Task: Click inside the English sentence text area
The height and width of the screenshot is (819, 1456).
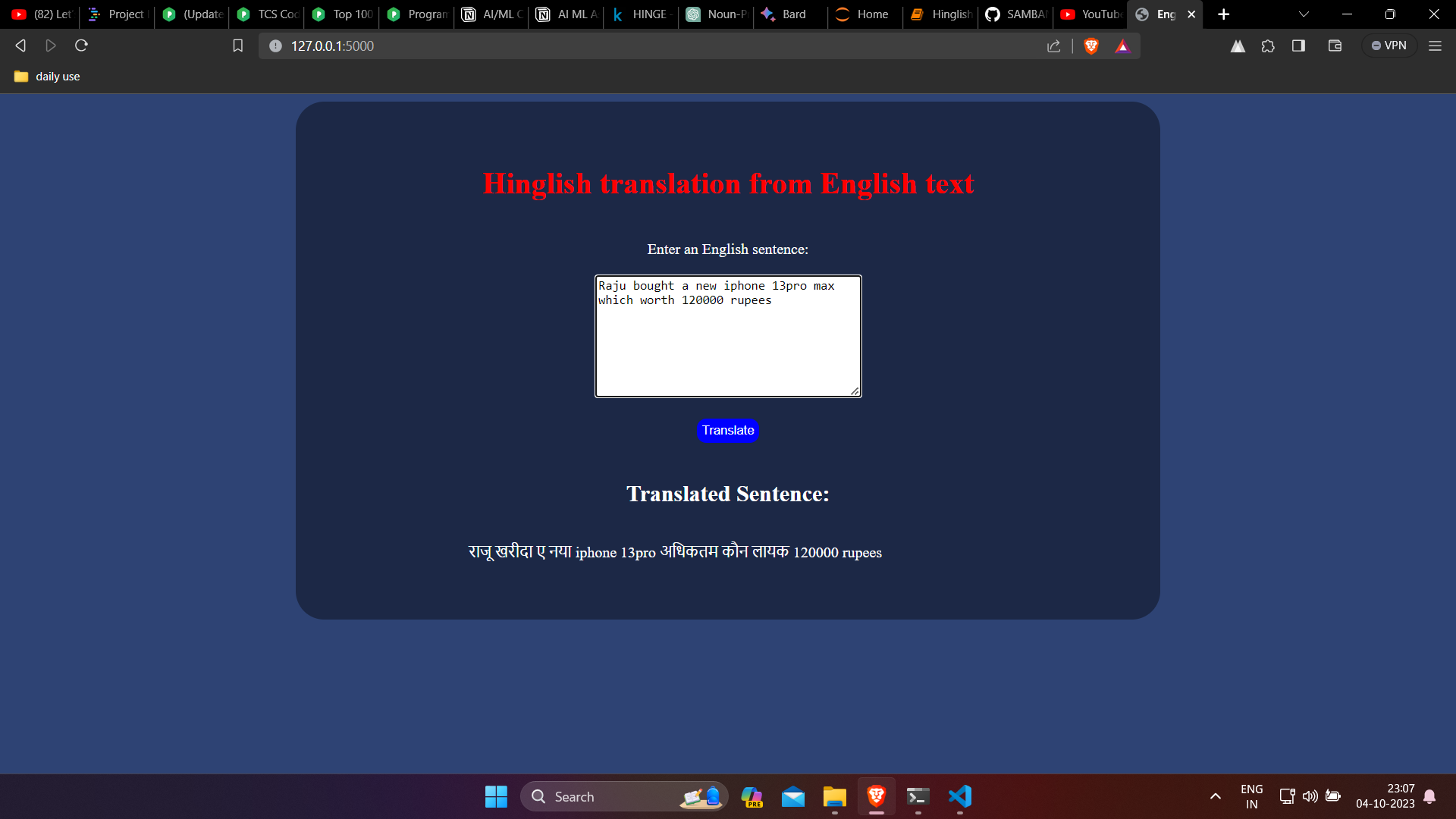Action: tap(727, 336)
